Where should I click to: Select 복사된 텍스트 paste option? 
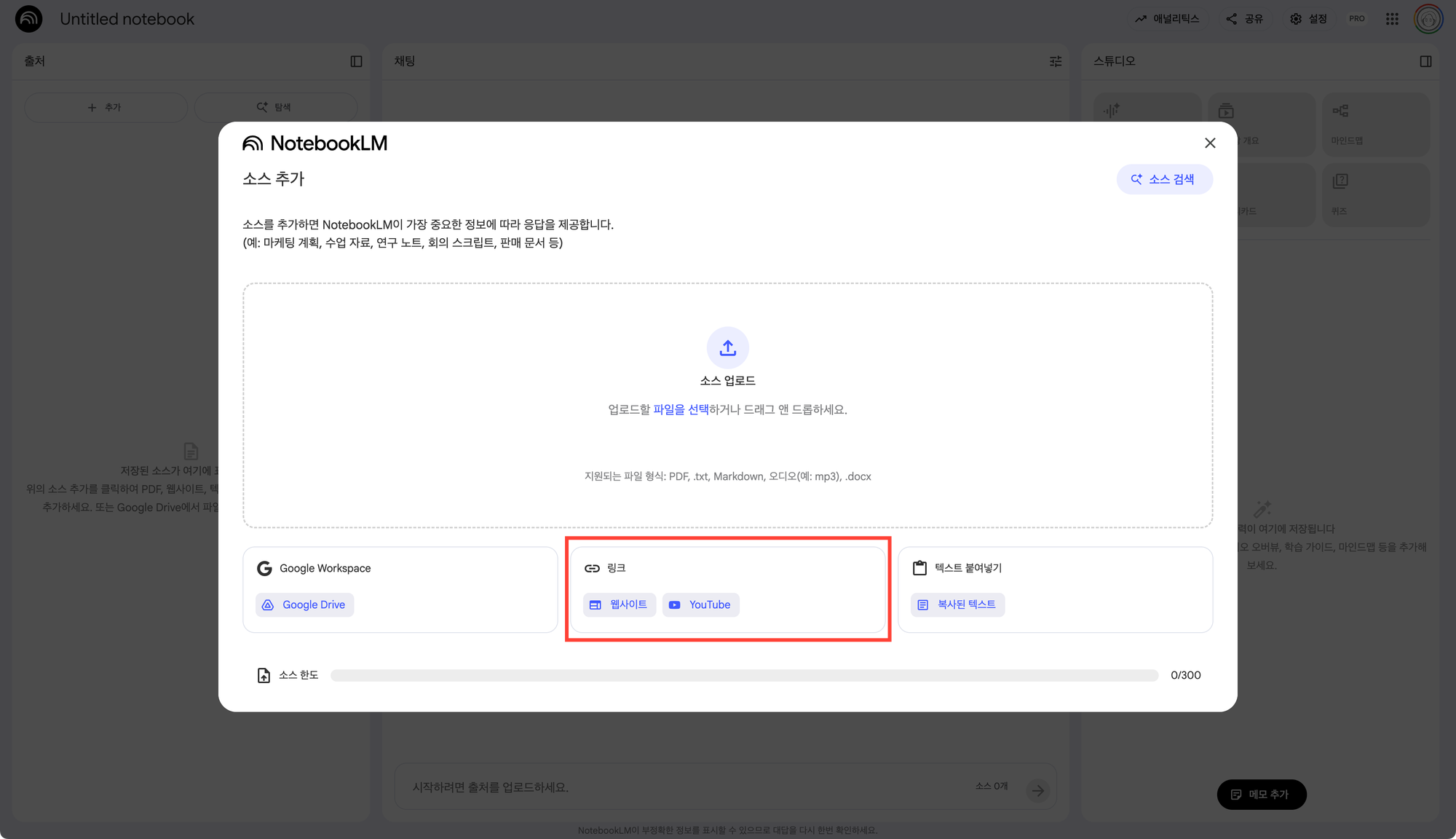pos(957,604)
